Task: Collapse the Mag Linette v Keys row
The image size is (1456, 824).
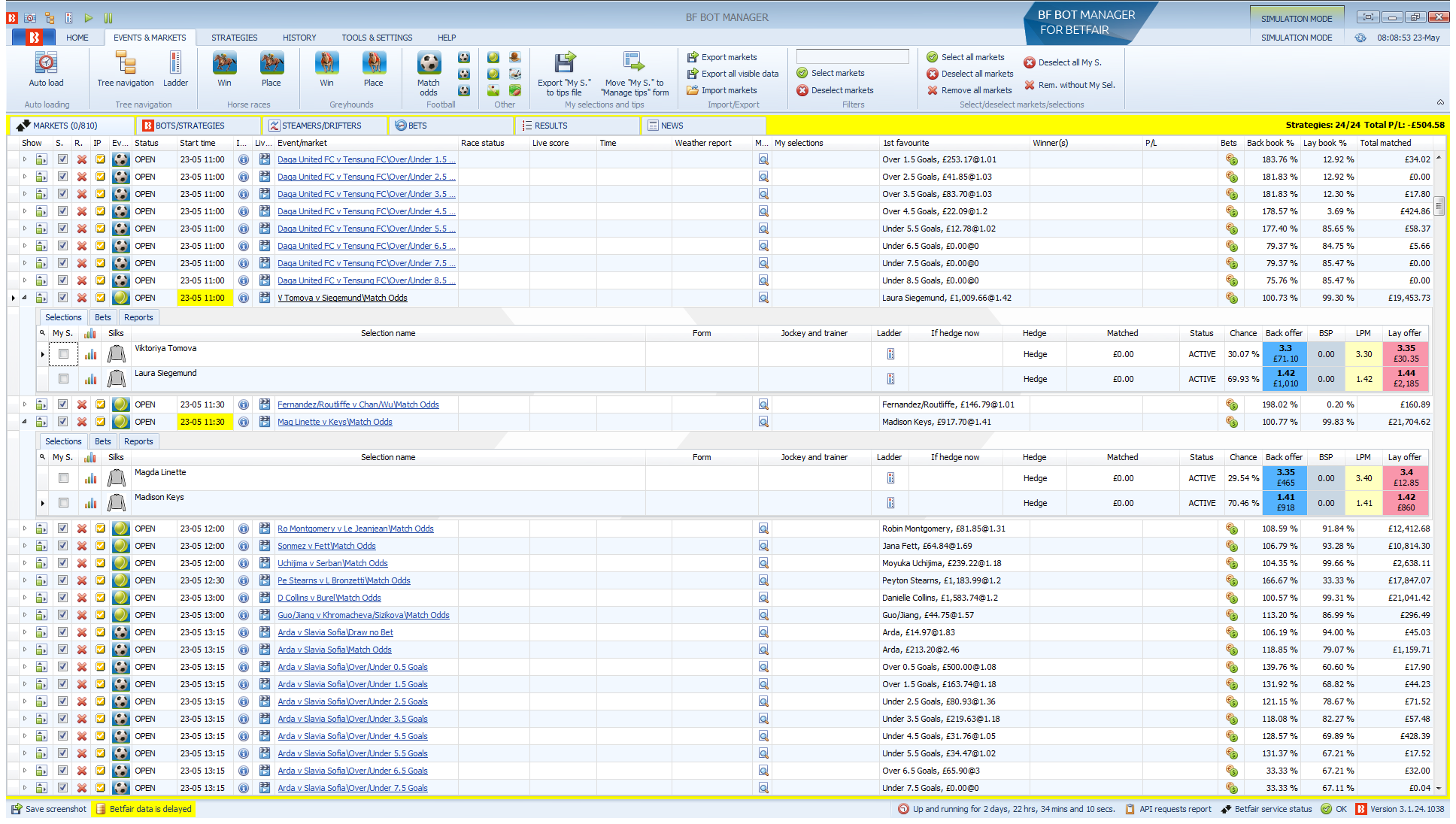Action: (24, 422)
